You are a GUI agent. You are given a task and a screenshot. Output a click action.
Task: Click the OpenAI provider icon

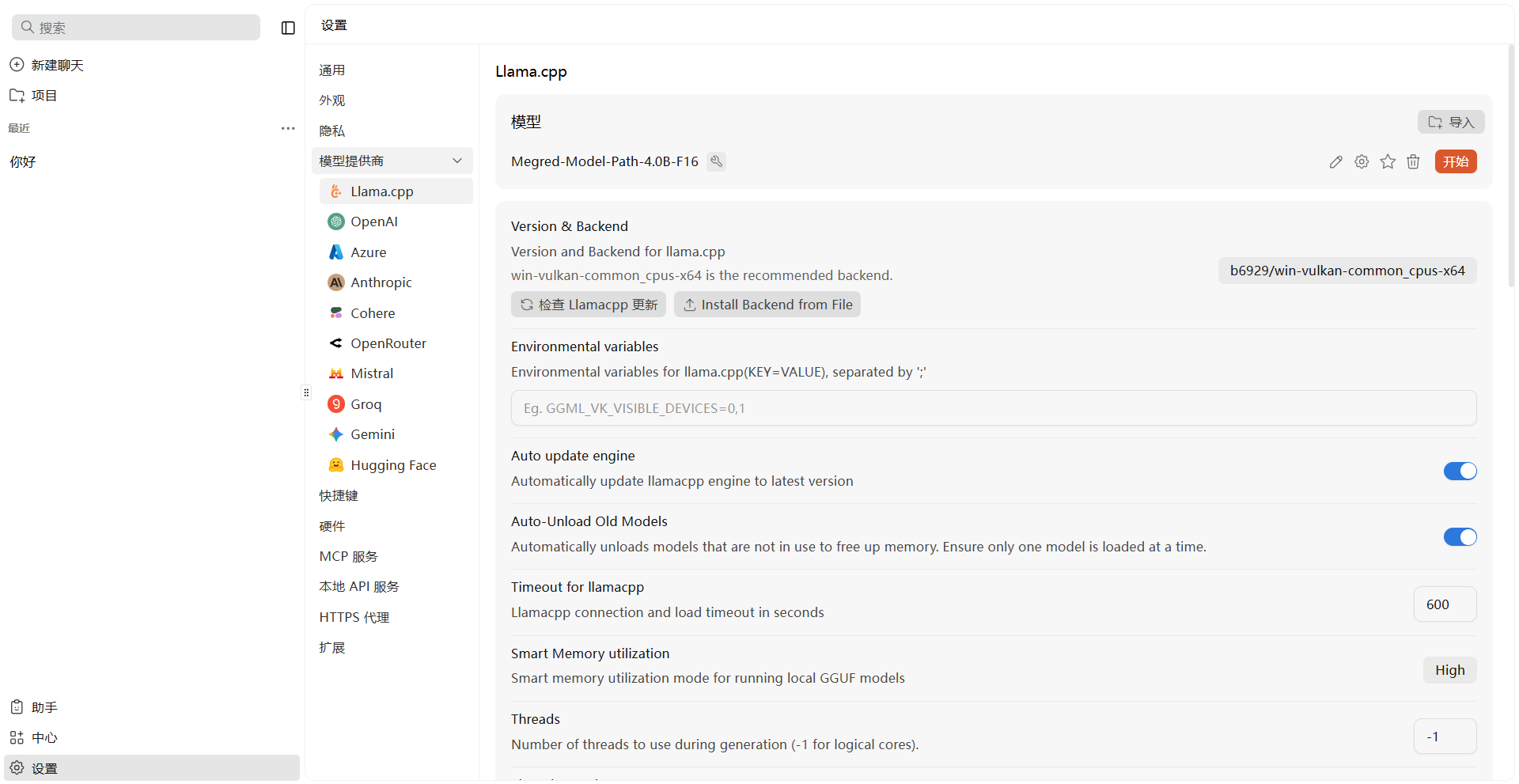click(336, 222)
